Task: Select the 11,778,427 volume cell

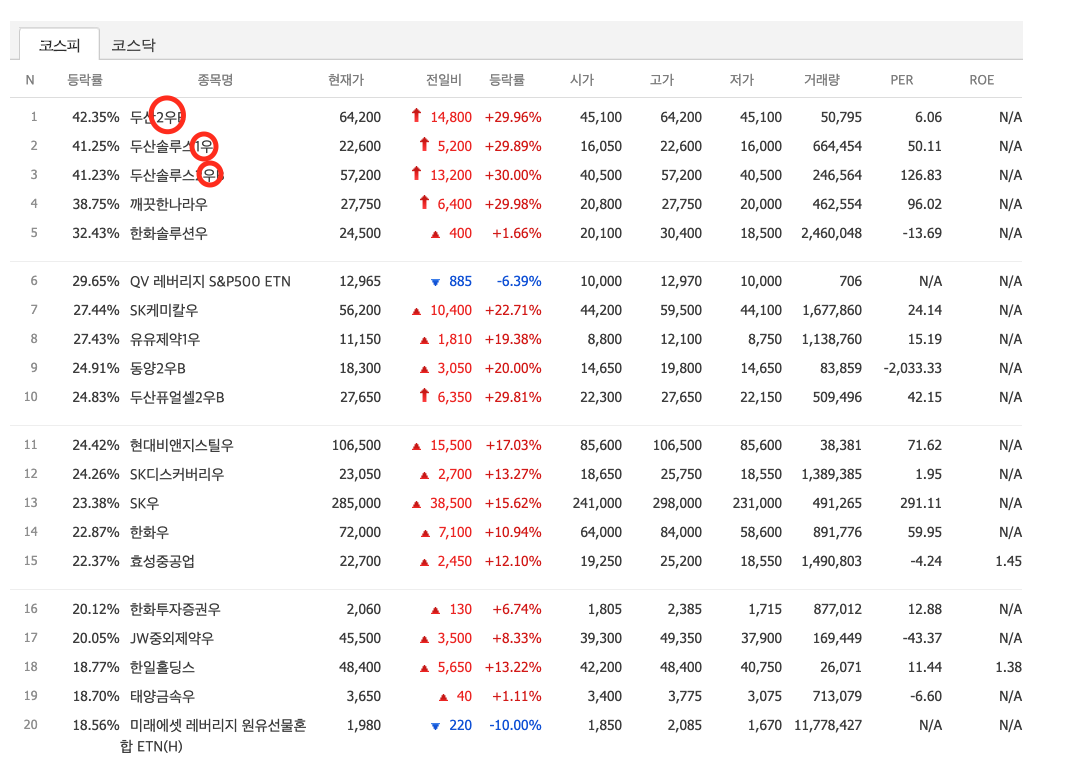Action: pos(828,725)
